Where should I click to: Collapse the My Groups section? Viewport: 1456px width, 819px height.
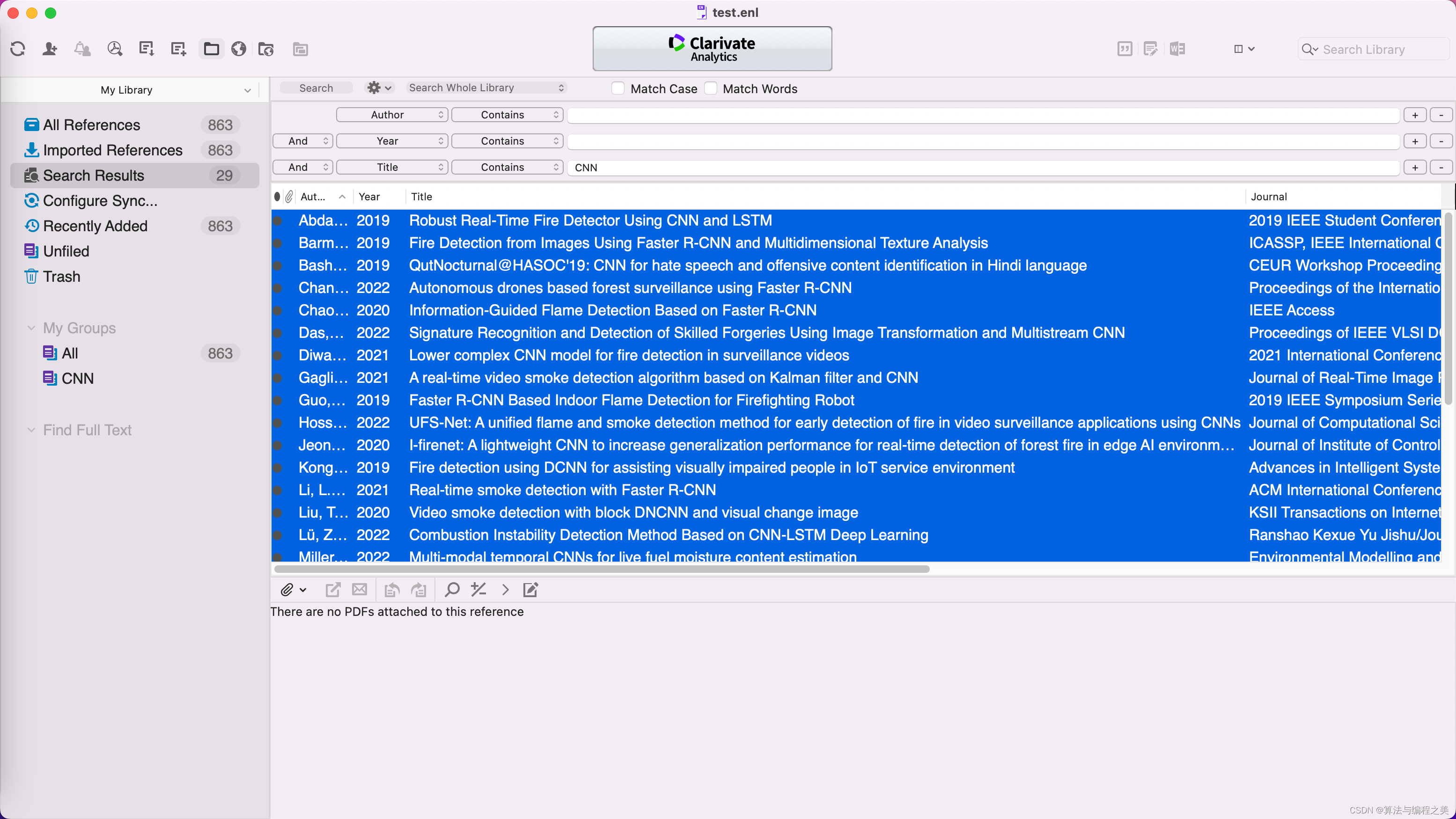[x=32, y=328]
